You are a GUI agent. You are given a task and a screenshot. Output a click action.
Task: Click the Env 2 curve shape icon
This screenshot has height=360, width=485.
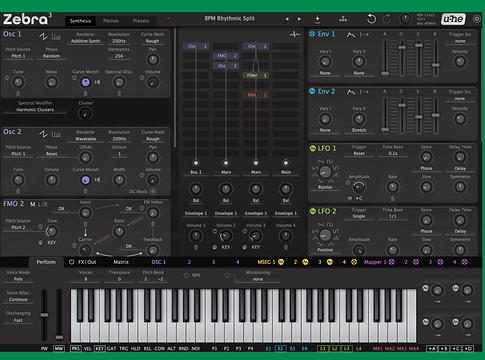click(350, 92)
